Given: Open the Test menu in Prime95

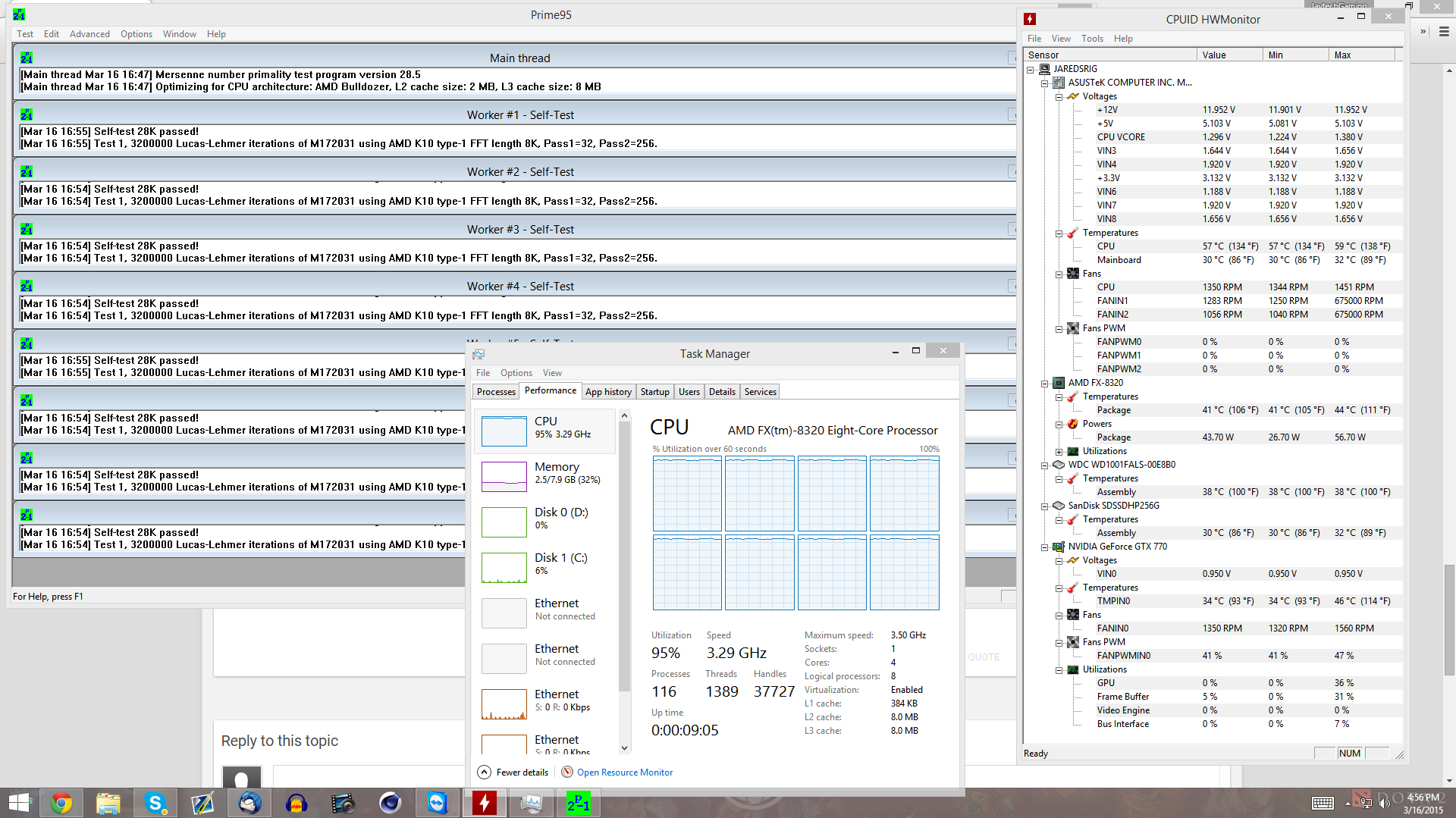Looking at the screenshot, I should (25, 34).
